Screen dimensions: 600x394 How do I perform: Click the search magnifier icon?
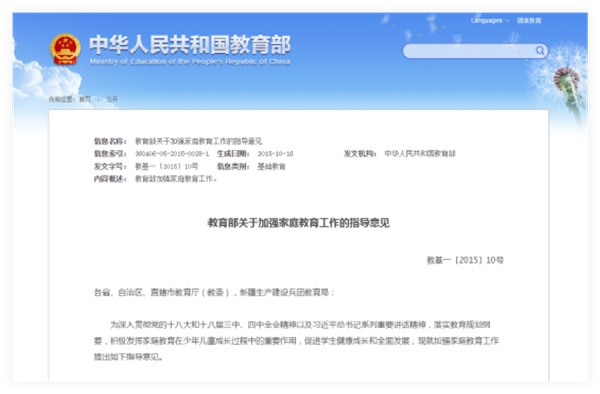540,51
